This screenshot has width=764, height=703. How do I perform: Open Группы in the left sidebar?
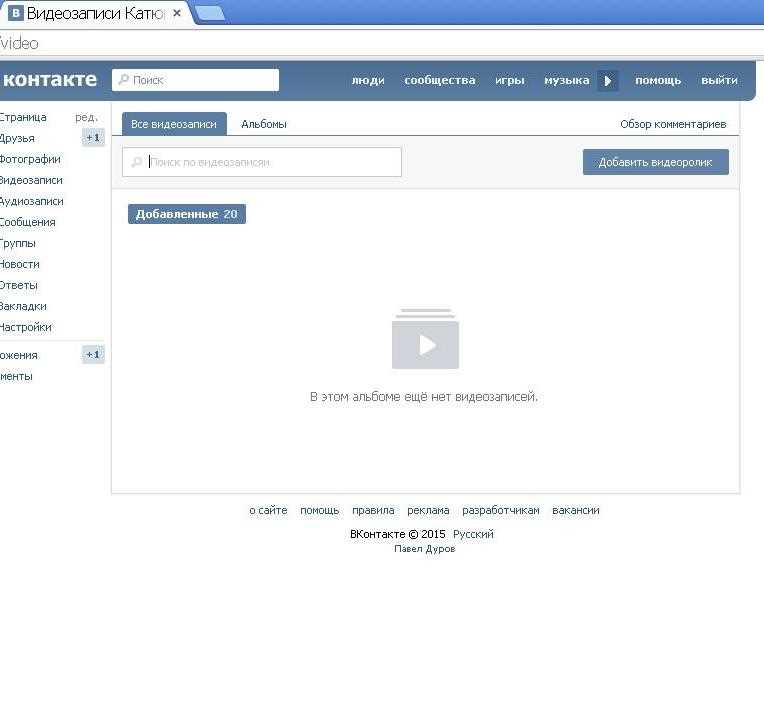(18, 243)
